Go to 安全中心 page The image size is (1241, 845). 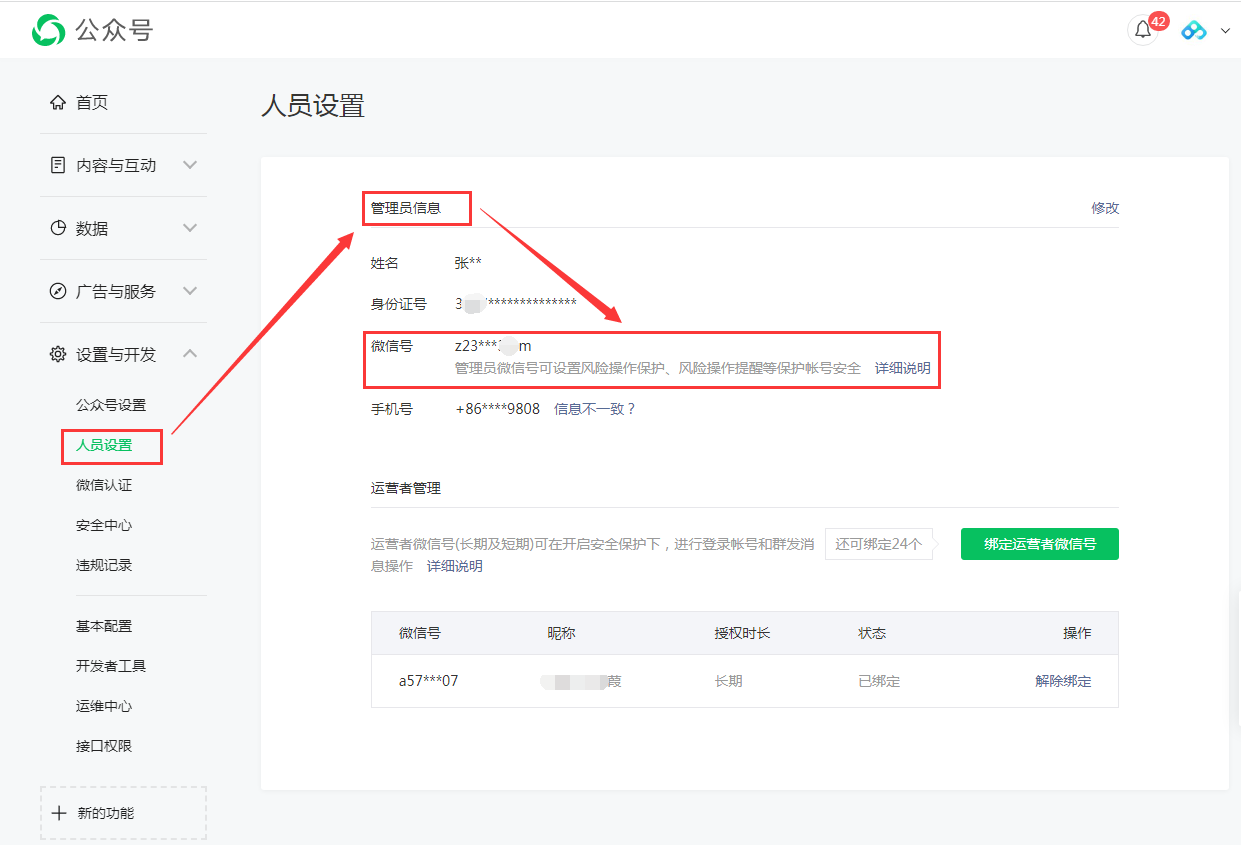coord(104,525)
